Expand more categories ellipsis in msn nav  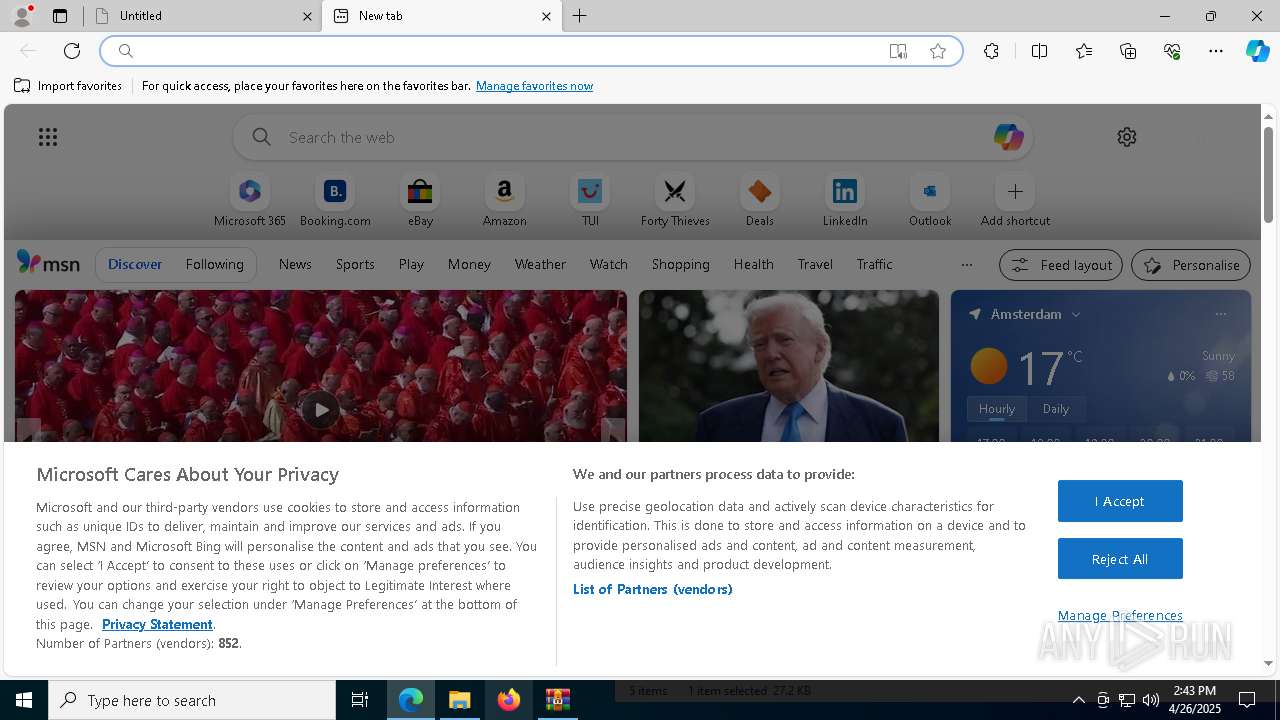(966, 265)
